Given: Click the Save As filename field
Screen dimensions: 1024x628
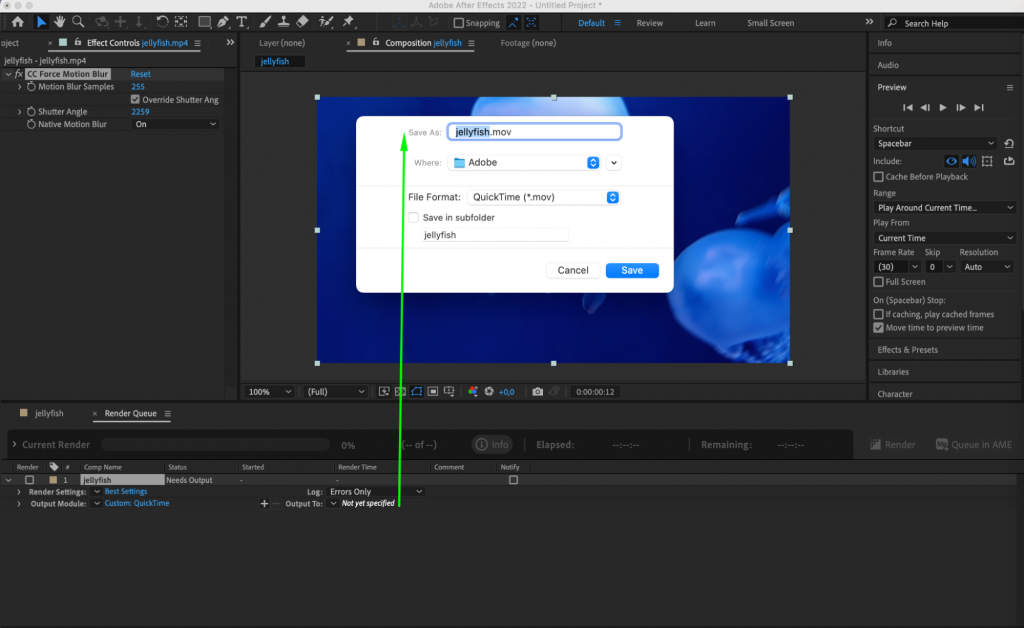Looking at the screenshot, I should click(x=533, y=130).
